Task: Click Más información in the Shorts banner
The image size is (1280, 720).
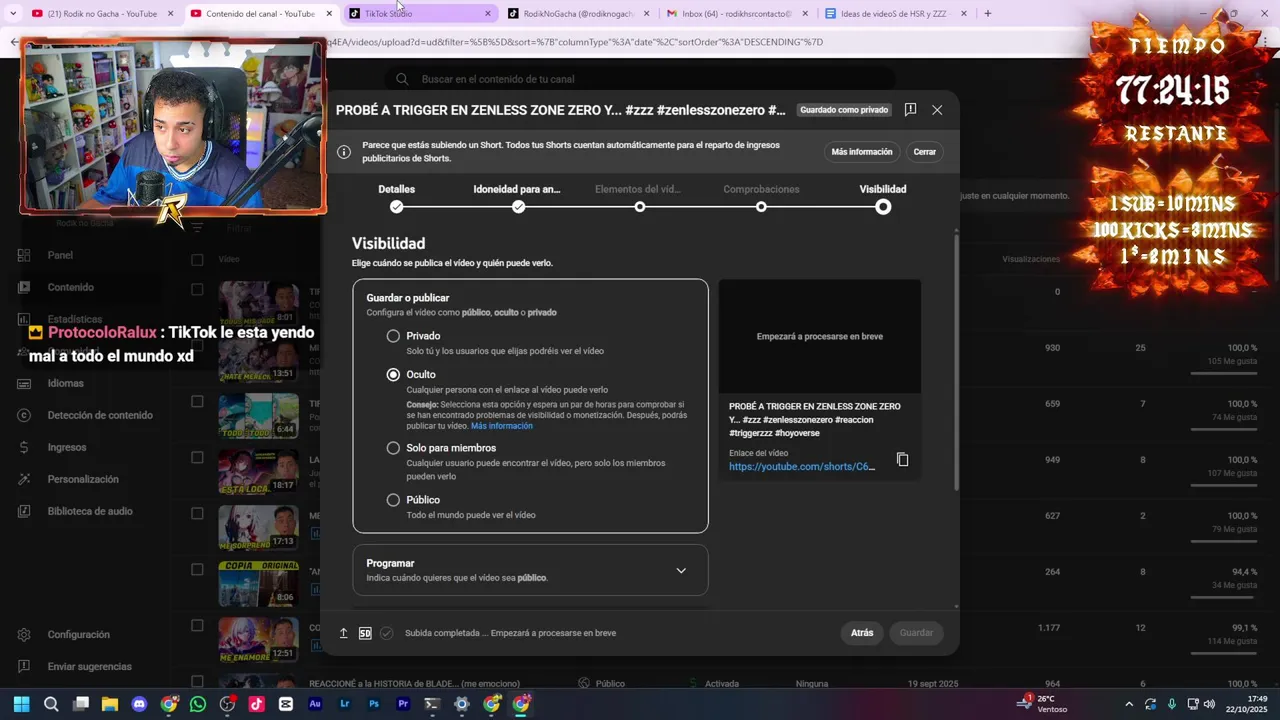Action: 862,152
